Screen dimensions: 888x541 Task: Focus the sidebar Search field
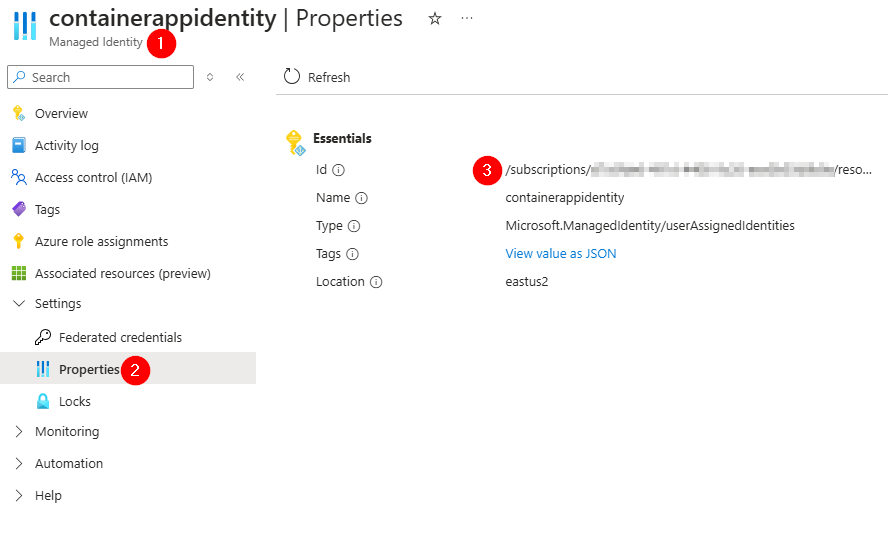click(x=100, y=77)
